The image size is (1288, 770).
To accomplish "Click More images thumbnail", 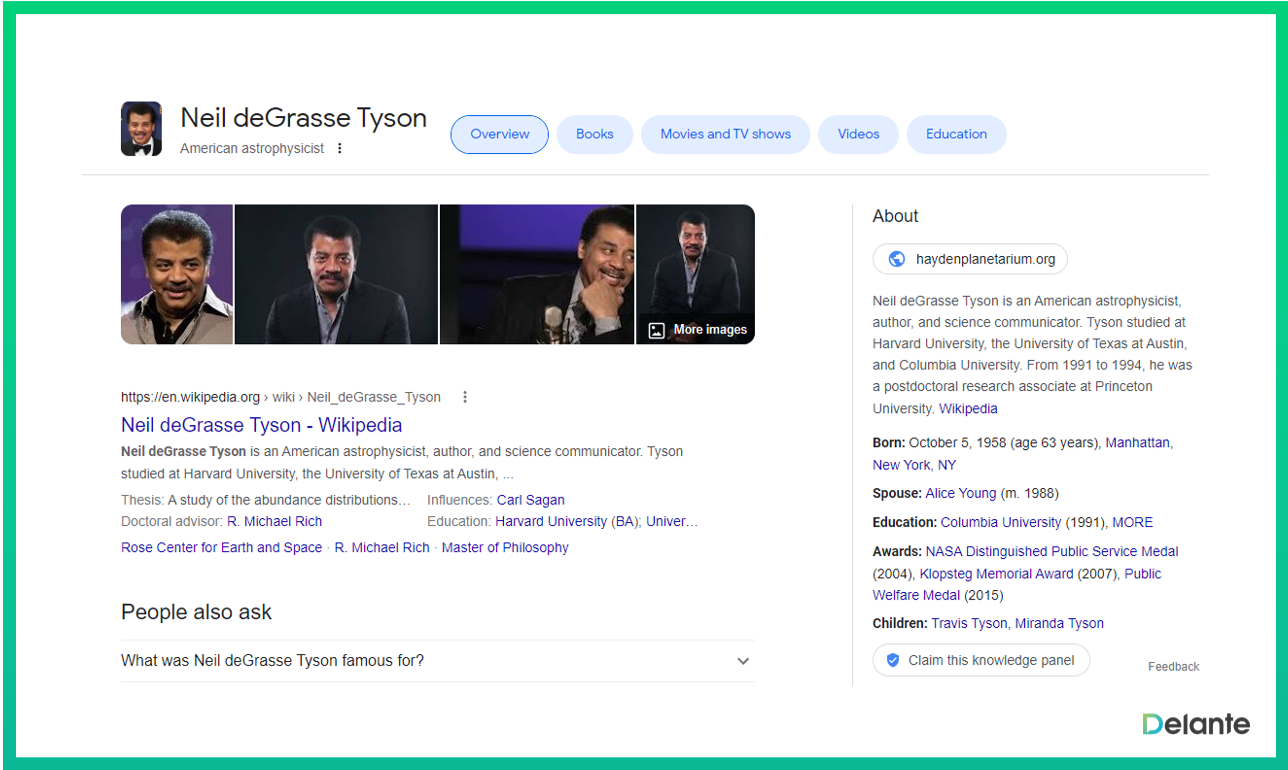I will point(696,274).
